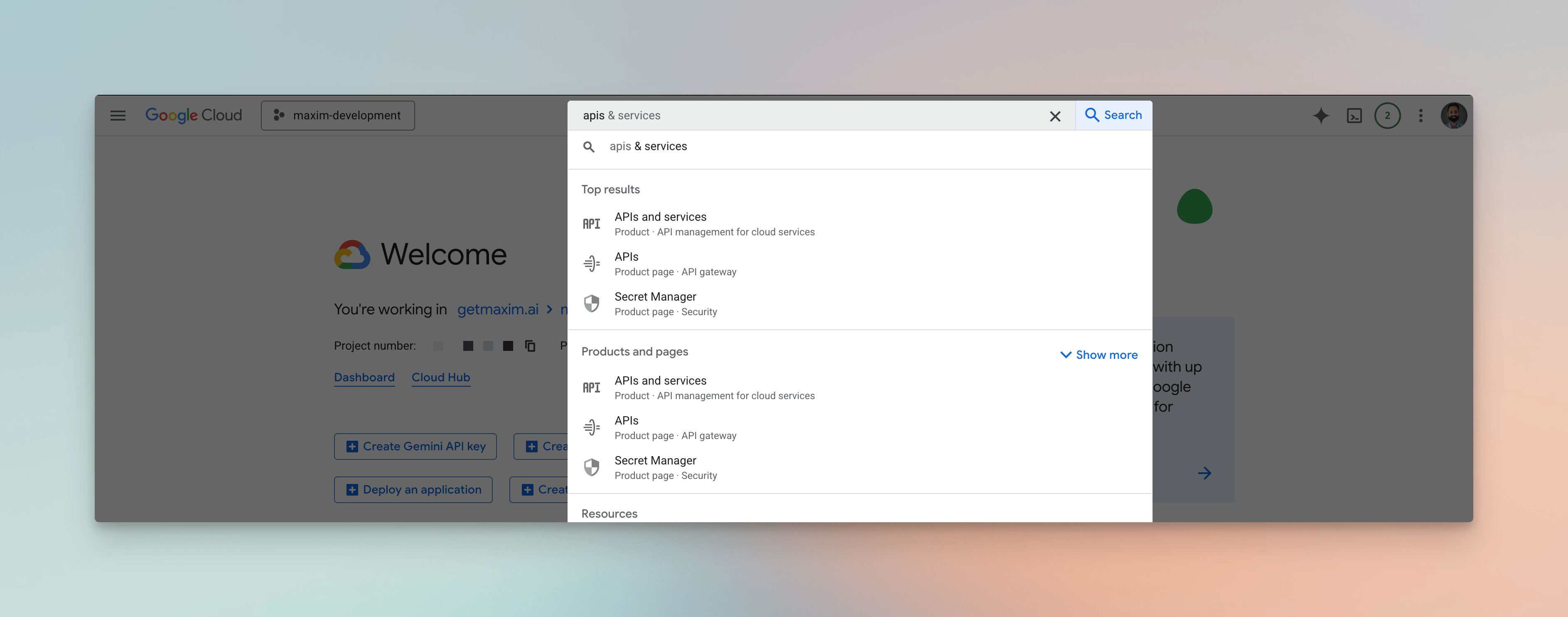Click Create Gemini API key button

(415, 447)
